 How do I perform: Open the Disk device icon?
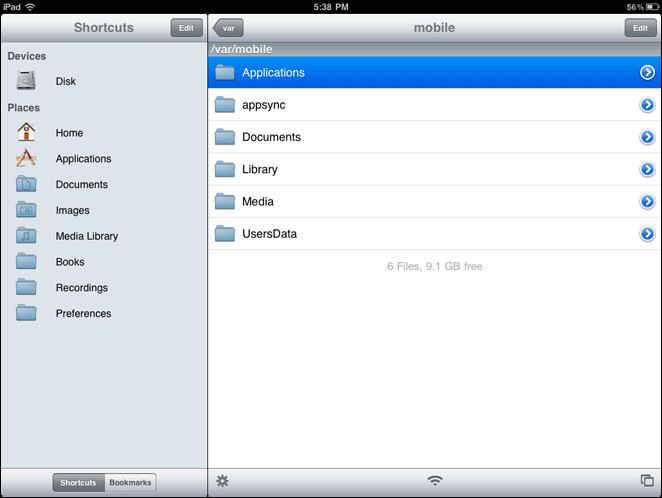coord(26,80)
